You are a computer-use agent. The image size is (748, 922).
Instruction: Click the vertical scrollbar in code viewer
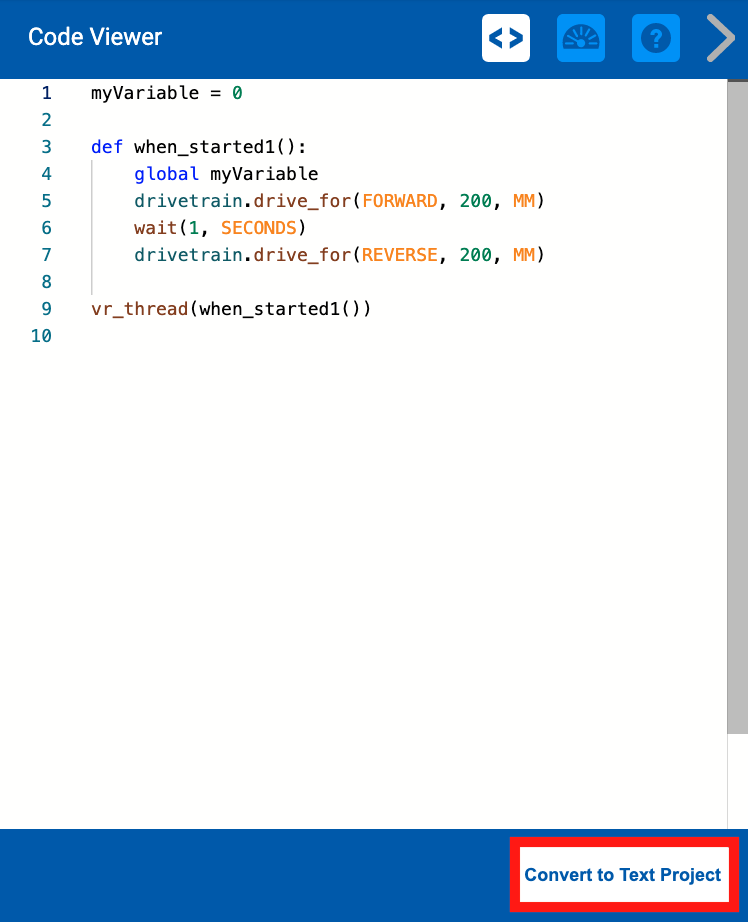tap(737, 400)
